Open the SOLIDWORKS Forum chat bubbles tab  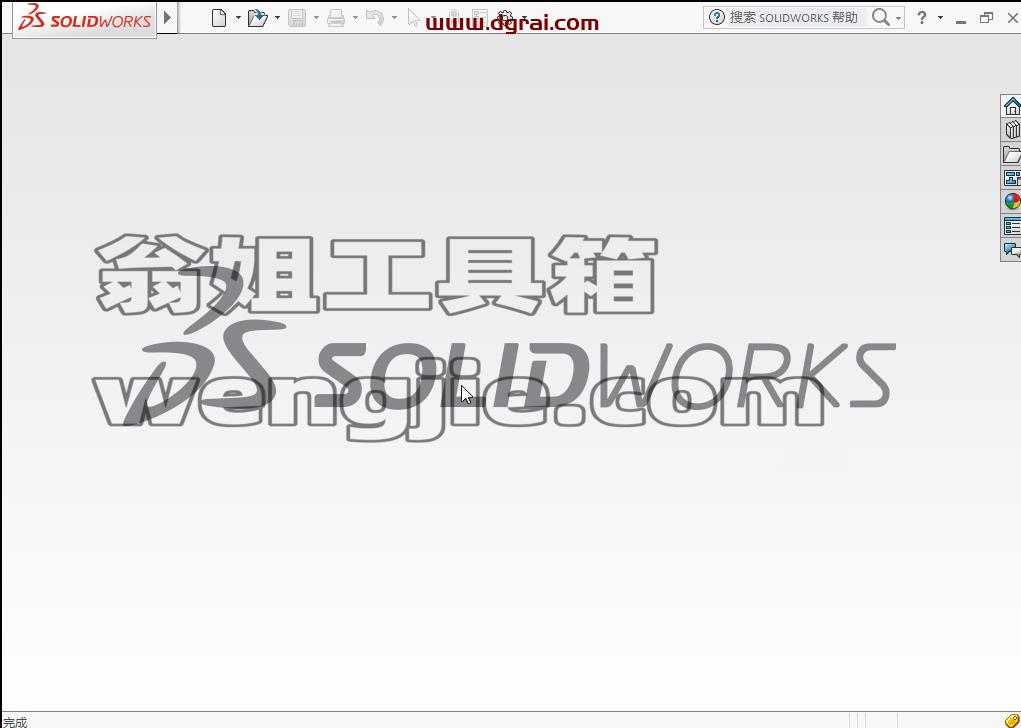tap(1011, 249)
